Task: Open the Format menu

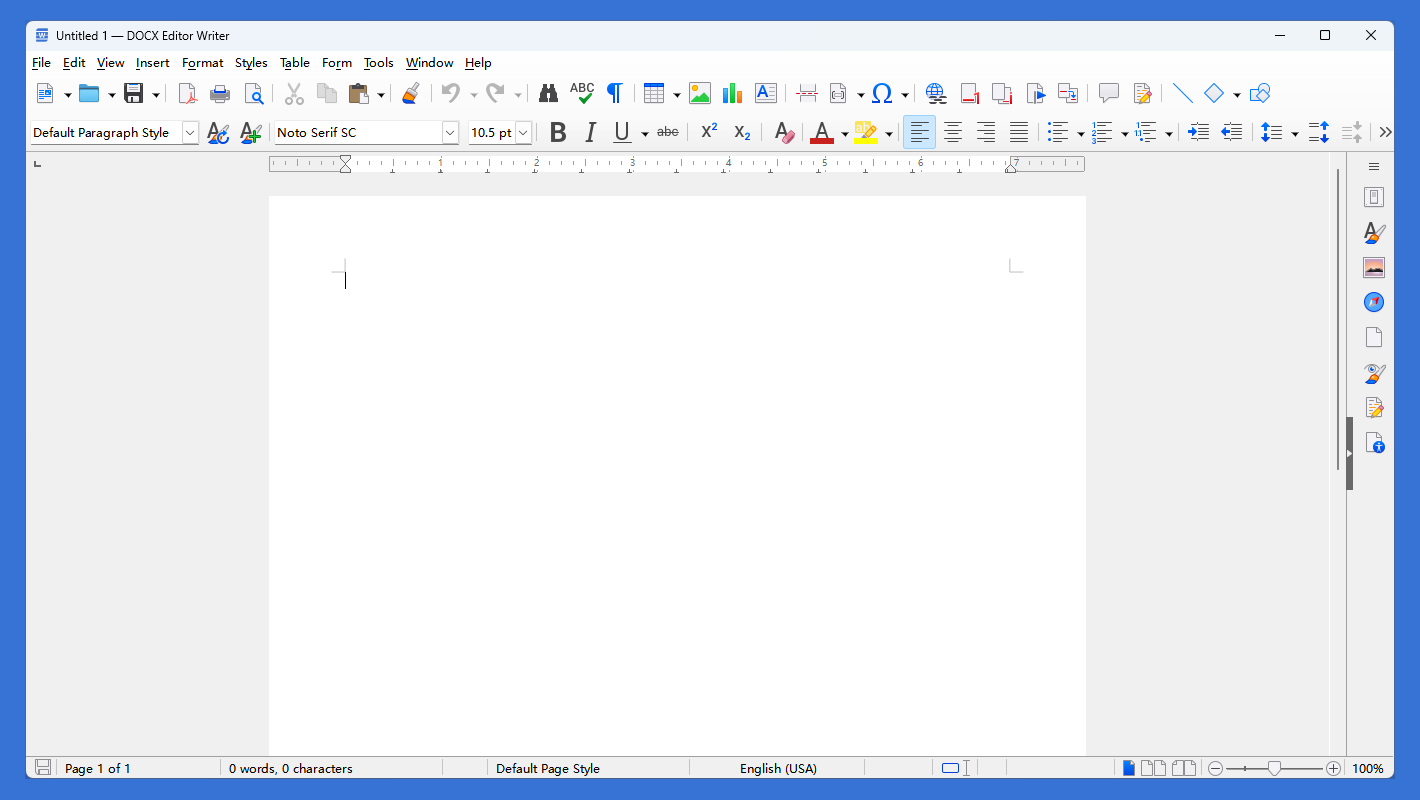Action: coord(202,63)
